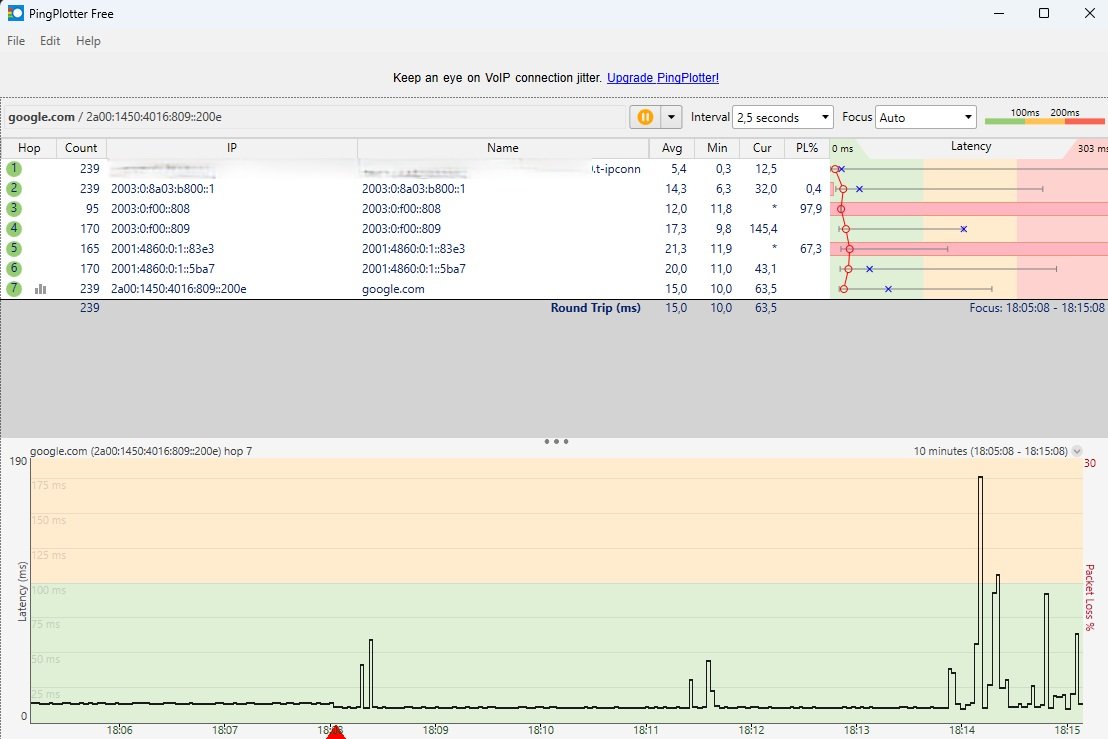Toggle the timeline graph icon on hop 7
The image size is (1108, 739).
[40, 289]
